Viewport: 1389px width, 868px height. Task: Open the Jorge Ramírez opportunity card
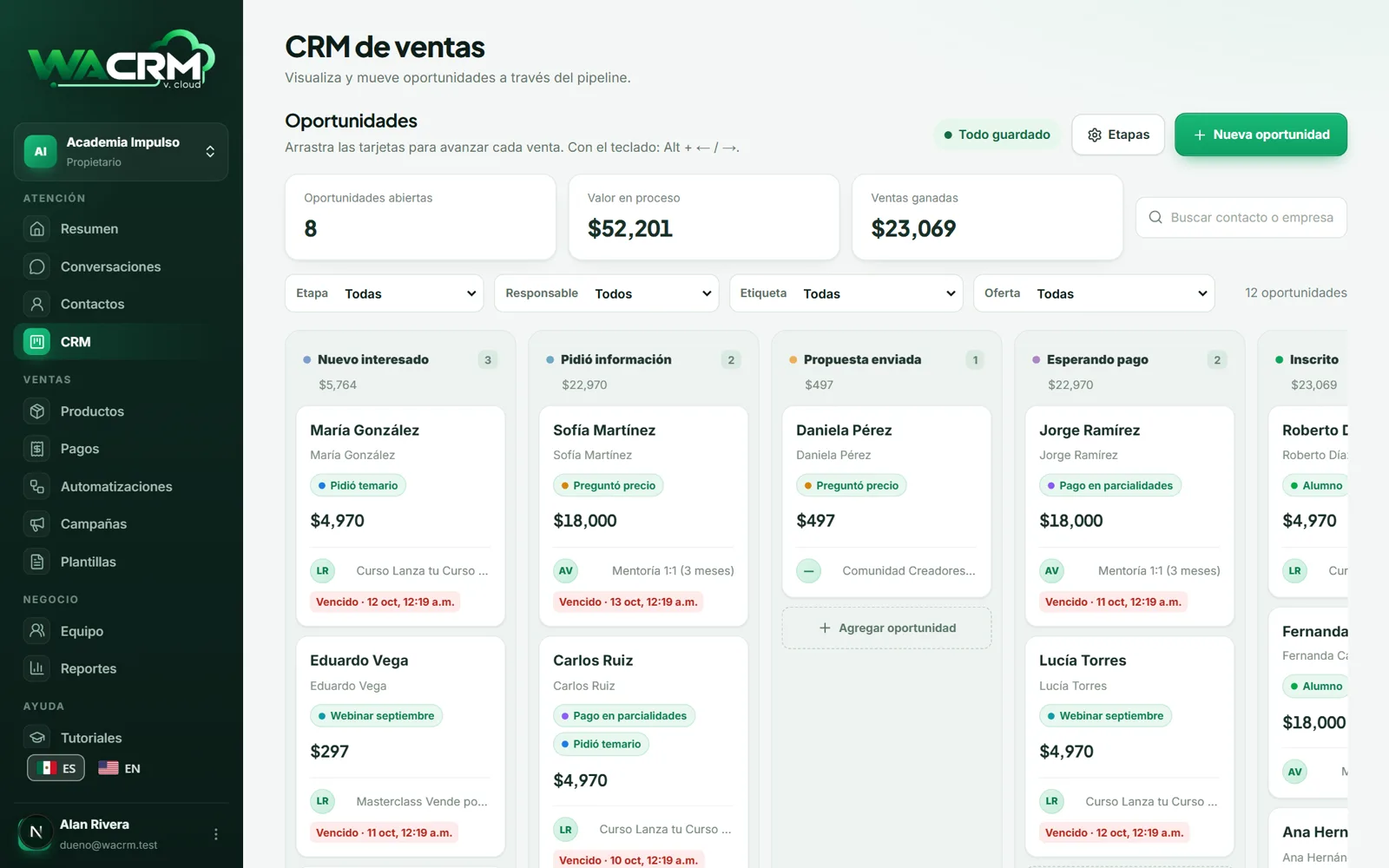[1129, 516]
